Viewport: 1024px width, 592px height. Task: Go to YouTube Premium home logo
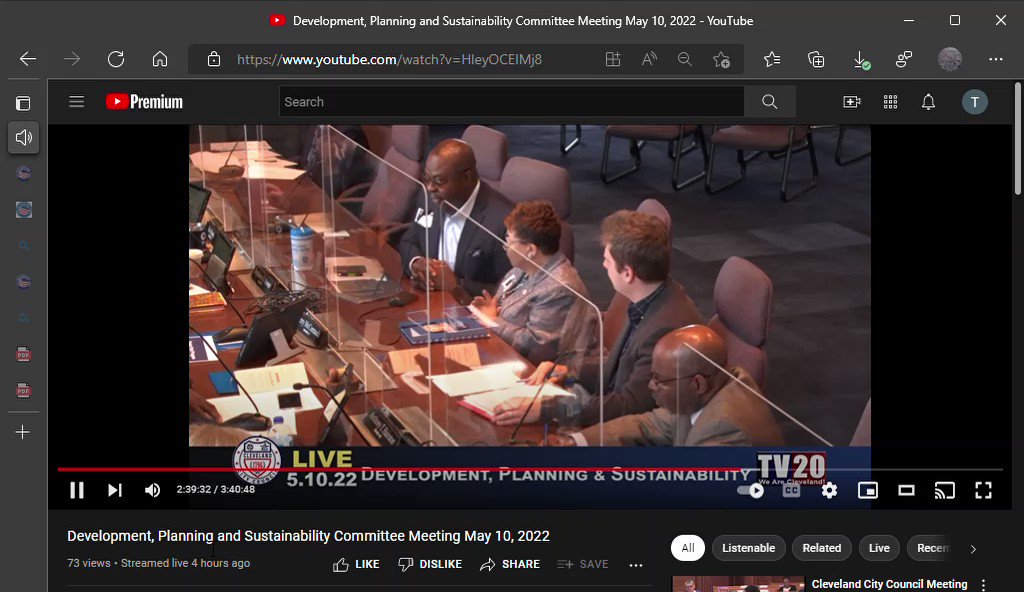(144, 101)
